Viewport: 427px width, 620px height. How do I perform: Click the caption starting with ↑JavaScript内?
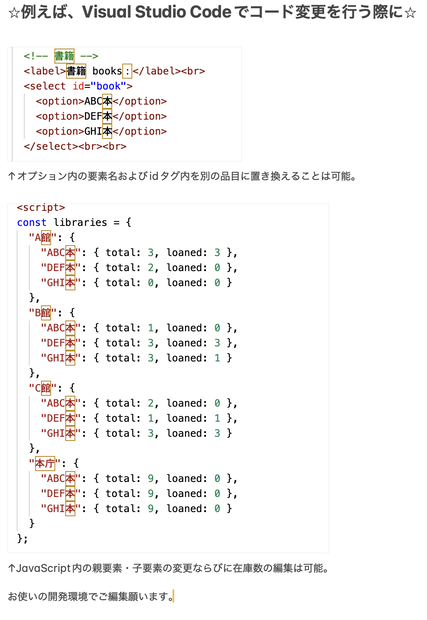168,568
